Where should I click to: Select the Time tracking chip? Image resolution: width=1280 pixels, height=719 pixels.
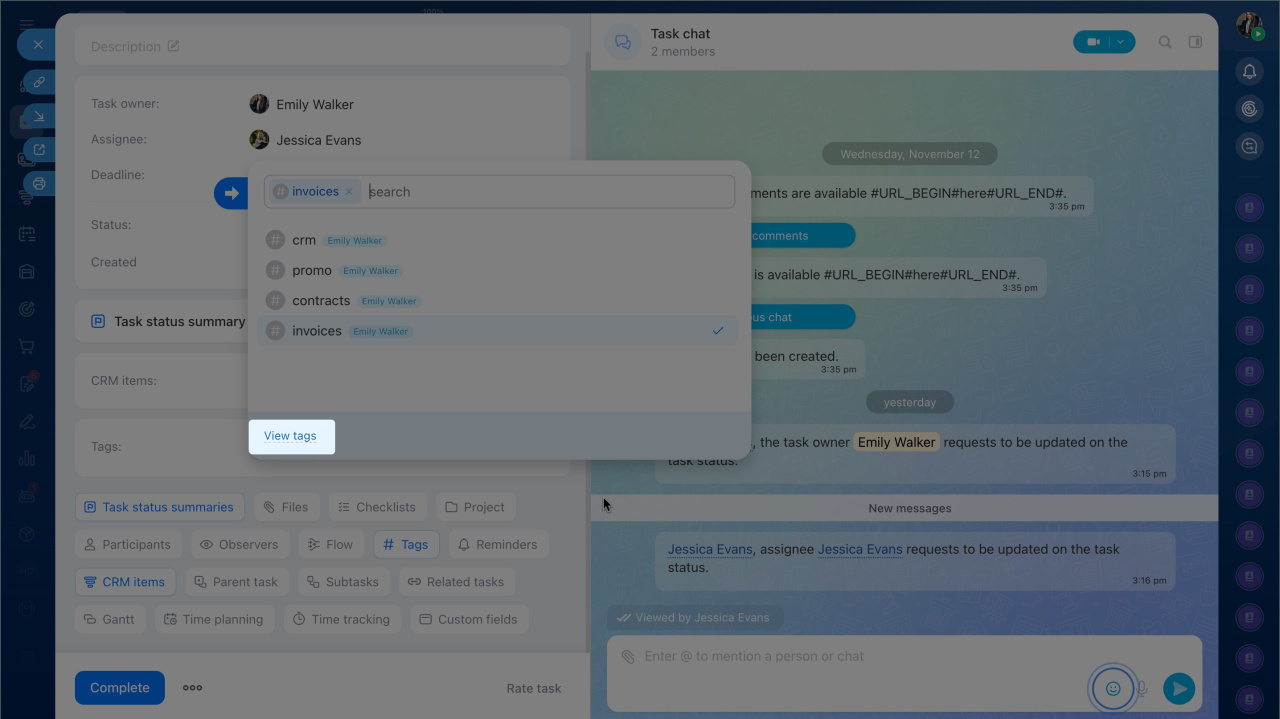(x=342, y=619)
